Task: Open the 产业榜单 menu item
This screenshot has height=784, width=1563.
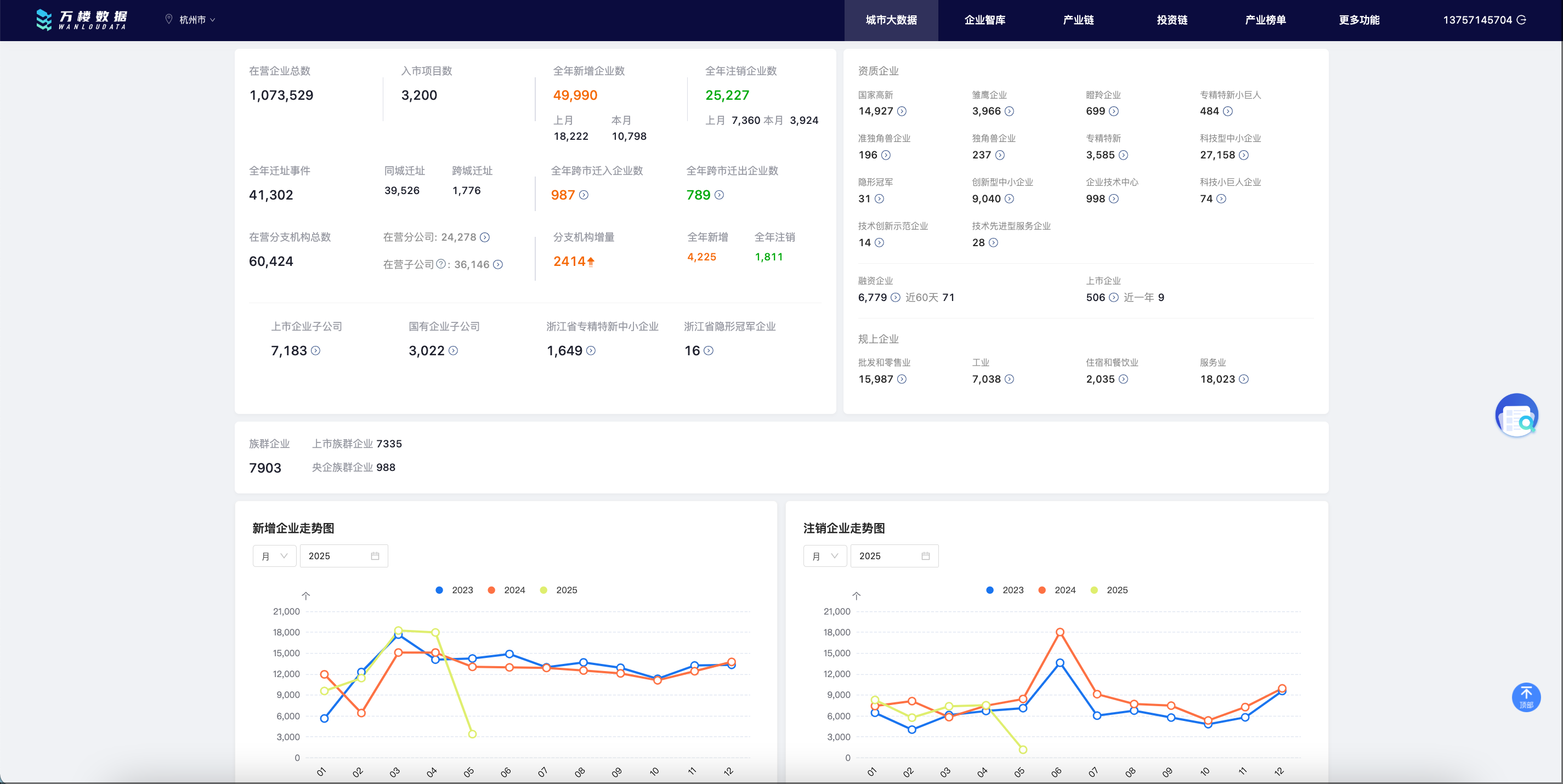Action: tap(1265, 20)
